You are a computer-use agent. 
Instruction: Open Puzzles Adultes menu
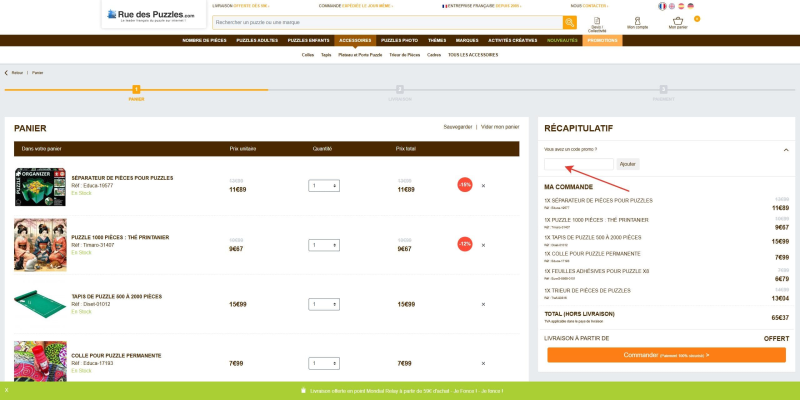257,40
